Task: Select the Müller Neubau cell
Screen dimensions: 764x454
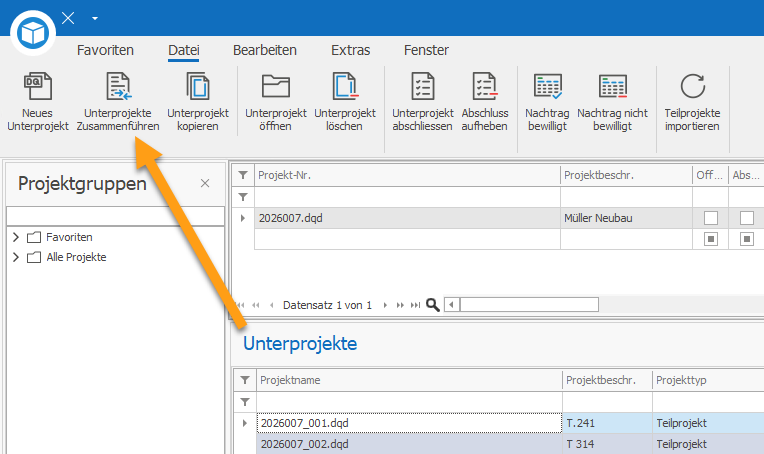Action: pos(626,218)
